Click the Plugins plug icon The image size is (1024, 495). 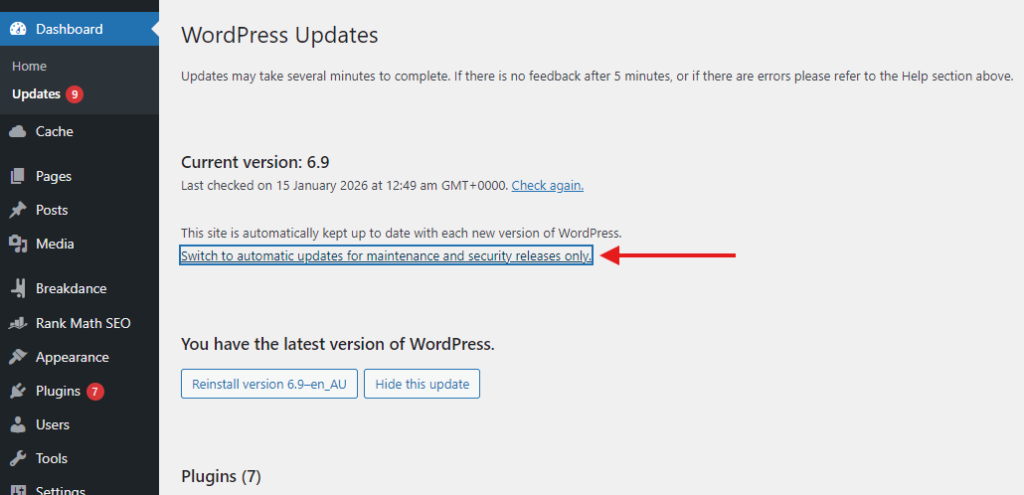(x=17, y=391)
